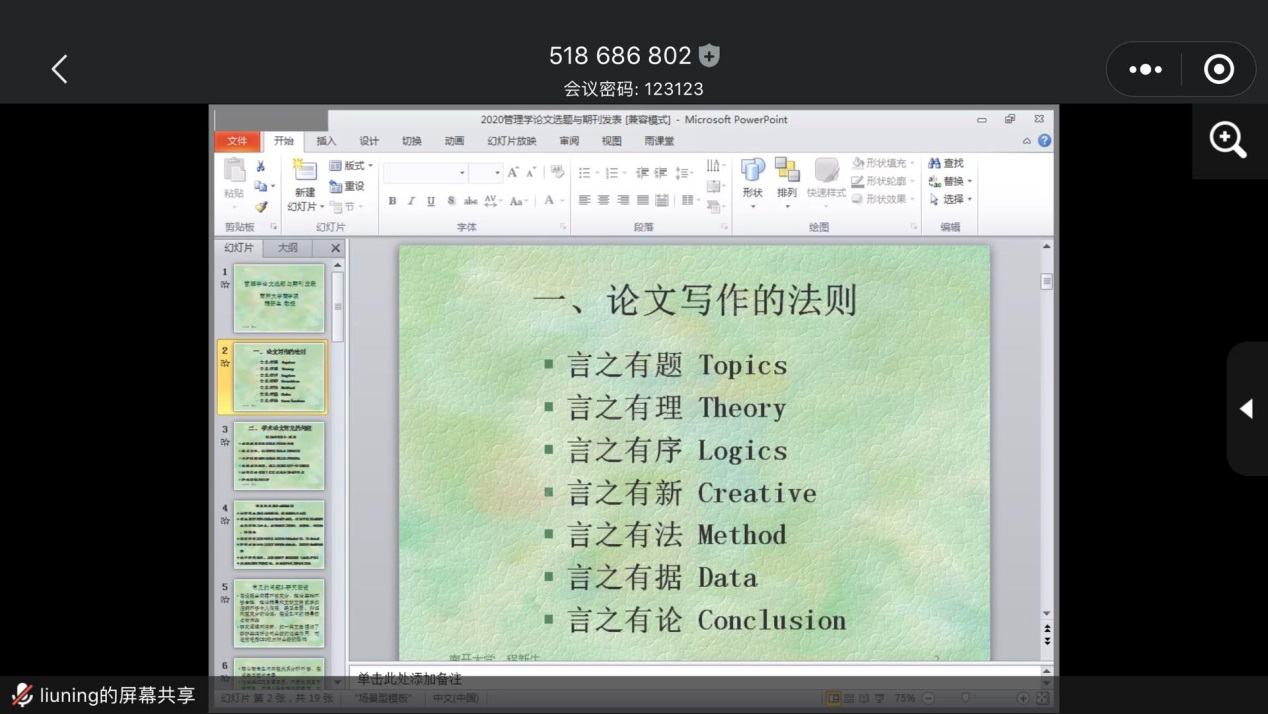Open the 审阅 ribbon tab

coord(569,141)
